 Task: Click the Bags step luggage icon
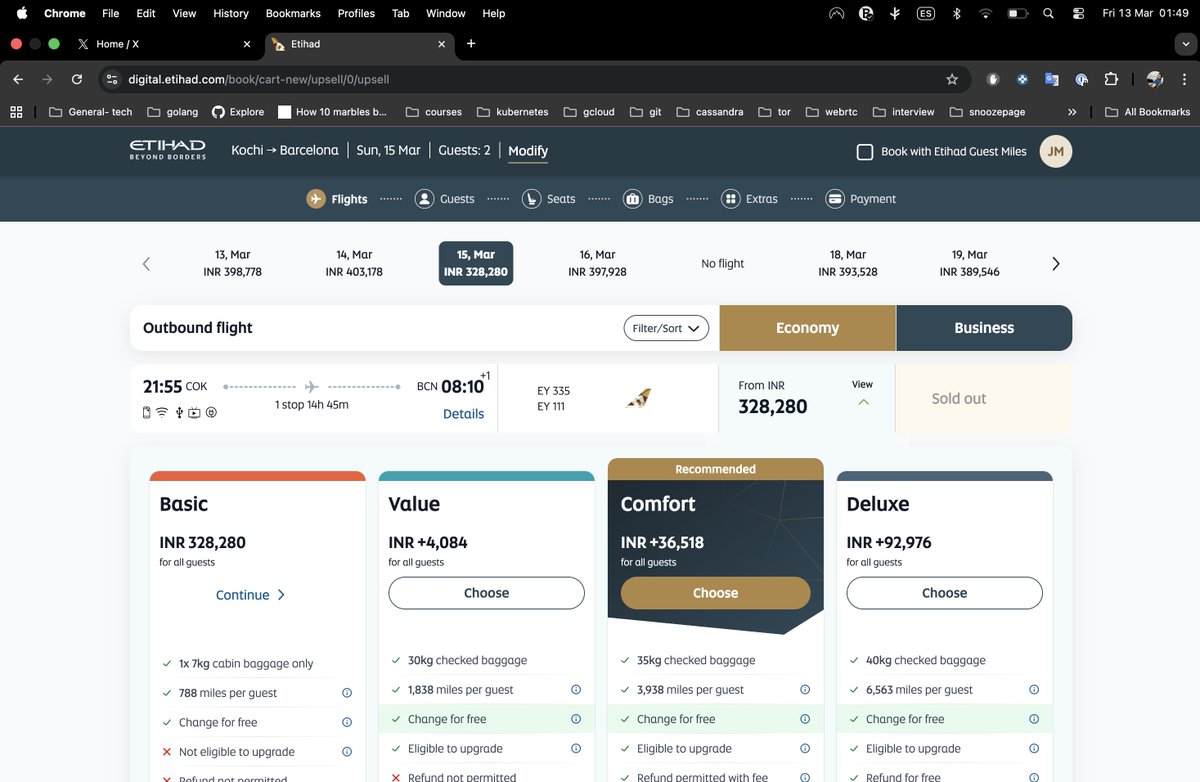coord(633,199)
